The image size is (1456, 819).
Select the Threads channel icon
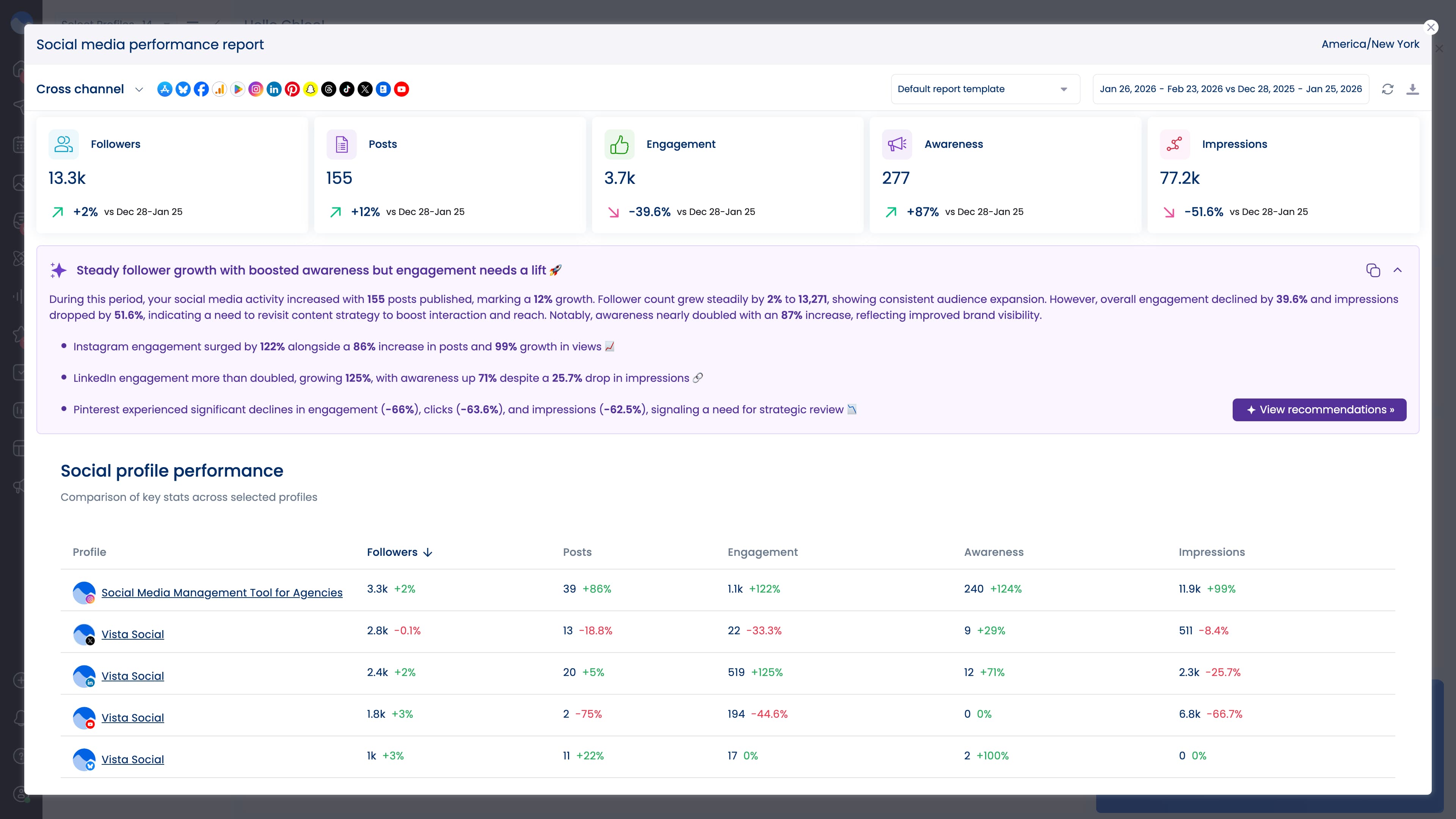(x=329, y=89)
